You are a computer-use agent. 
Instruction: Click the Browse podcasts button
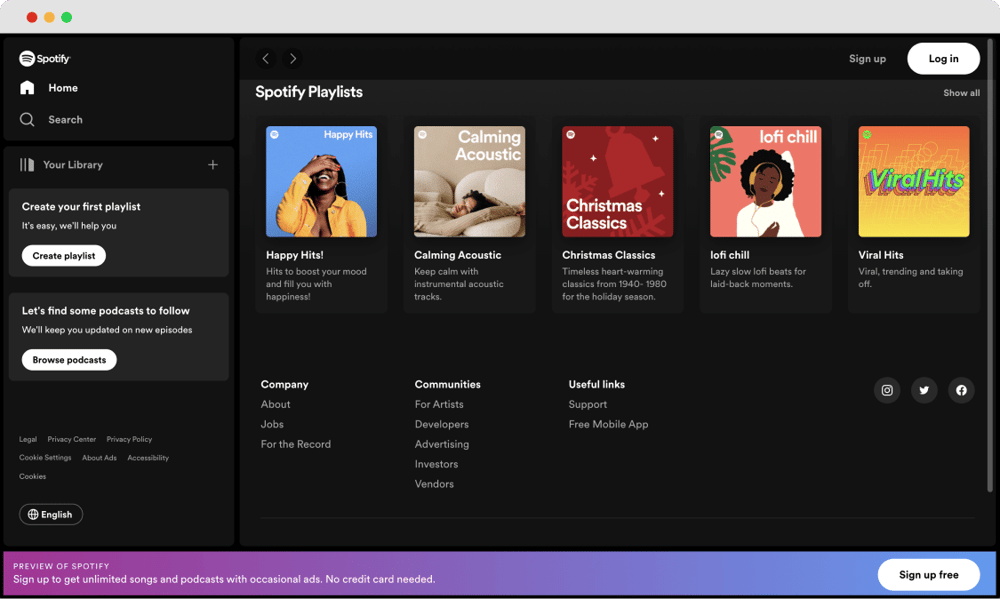coord(68,359)
